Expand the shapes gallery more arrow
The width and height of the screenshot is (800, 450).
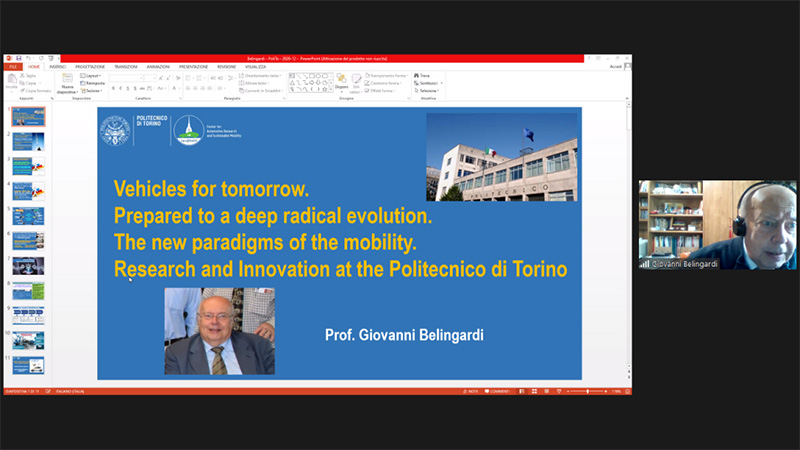click(331, 89)
